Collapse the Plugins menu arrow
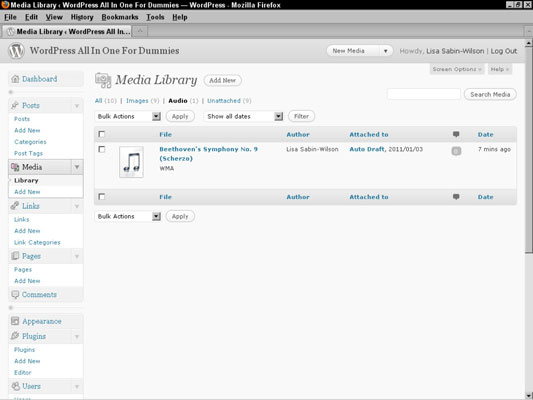 tap(77, 336)
